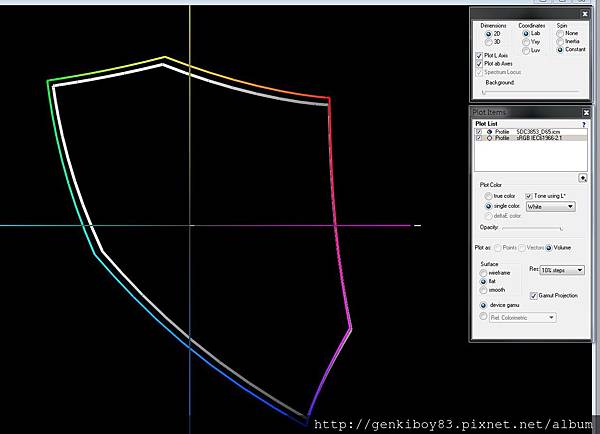
Task: Set Spin to None
Action: coord(560,34)
